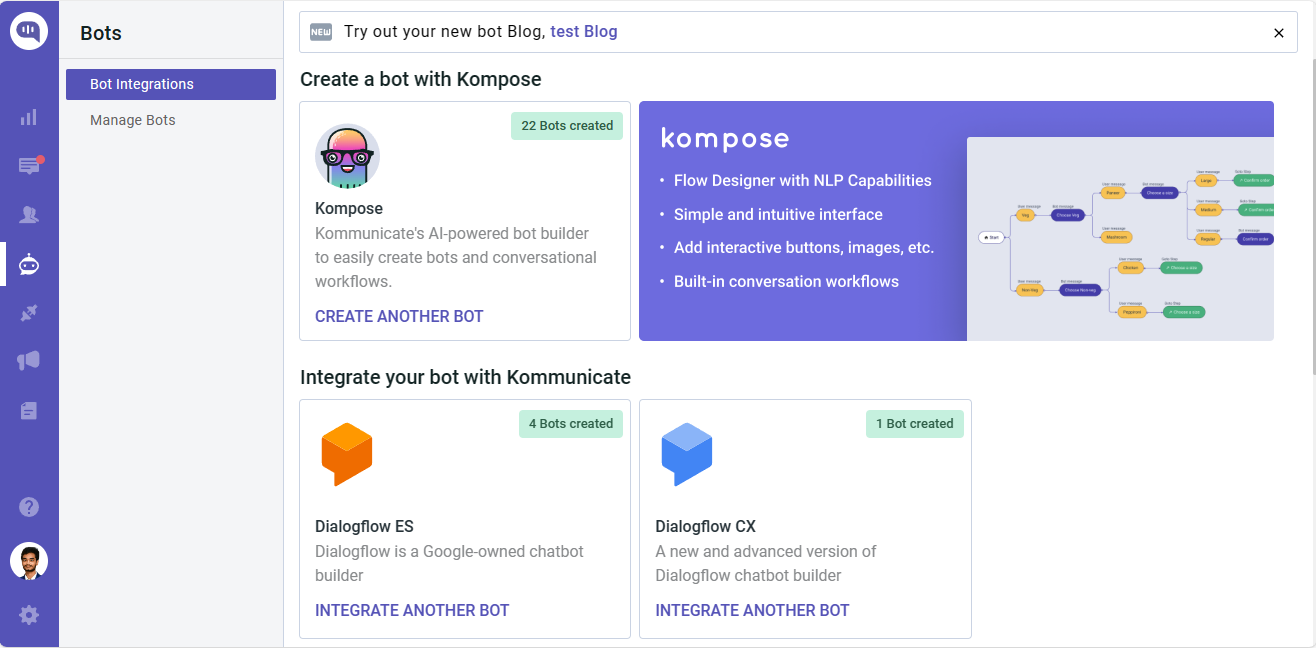The image size is (1316, 648).
Task: Click the Dialogflow ES orange logo
Action: 347,455
